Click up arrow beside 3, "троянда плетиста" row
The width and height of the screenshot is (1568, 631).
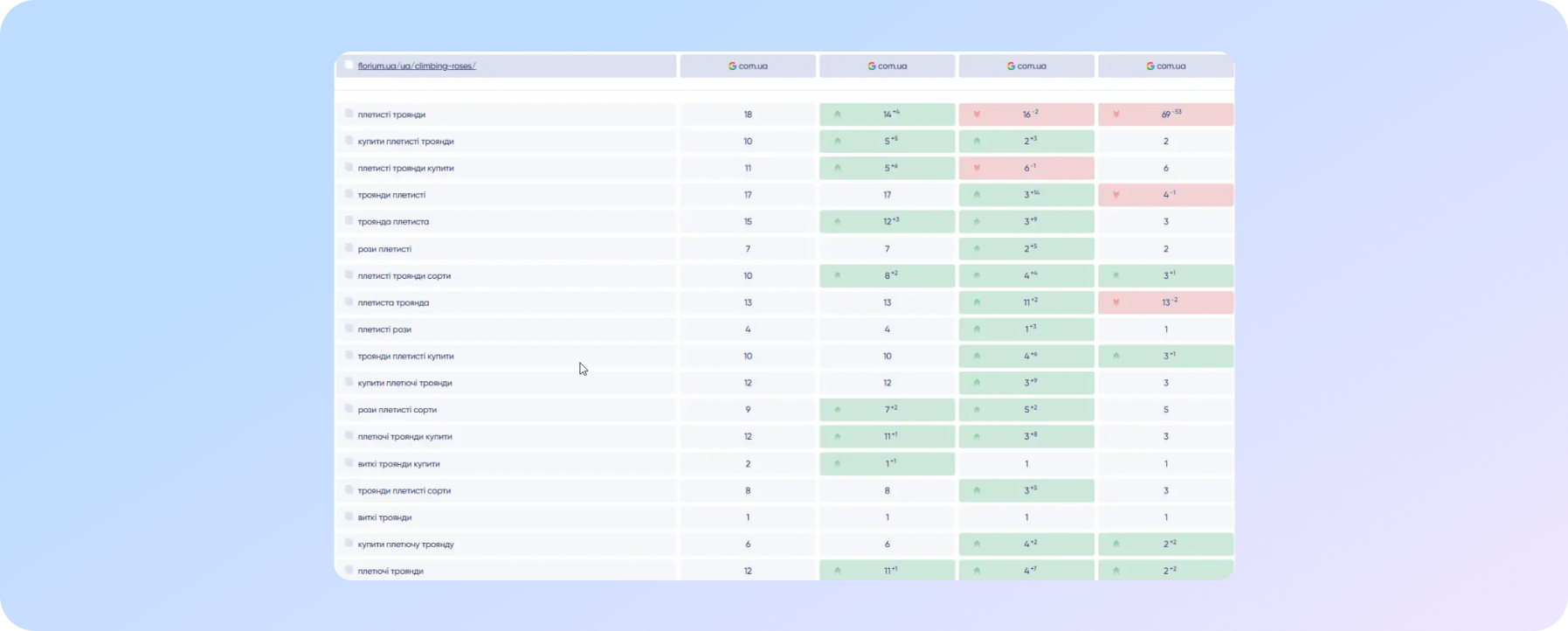pos(977,222)
